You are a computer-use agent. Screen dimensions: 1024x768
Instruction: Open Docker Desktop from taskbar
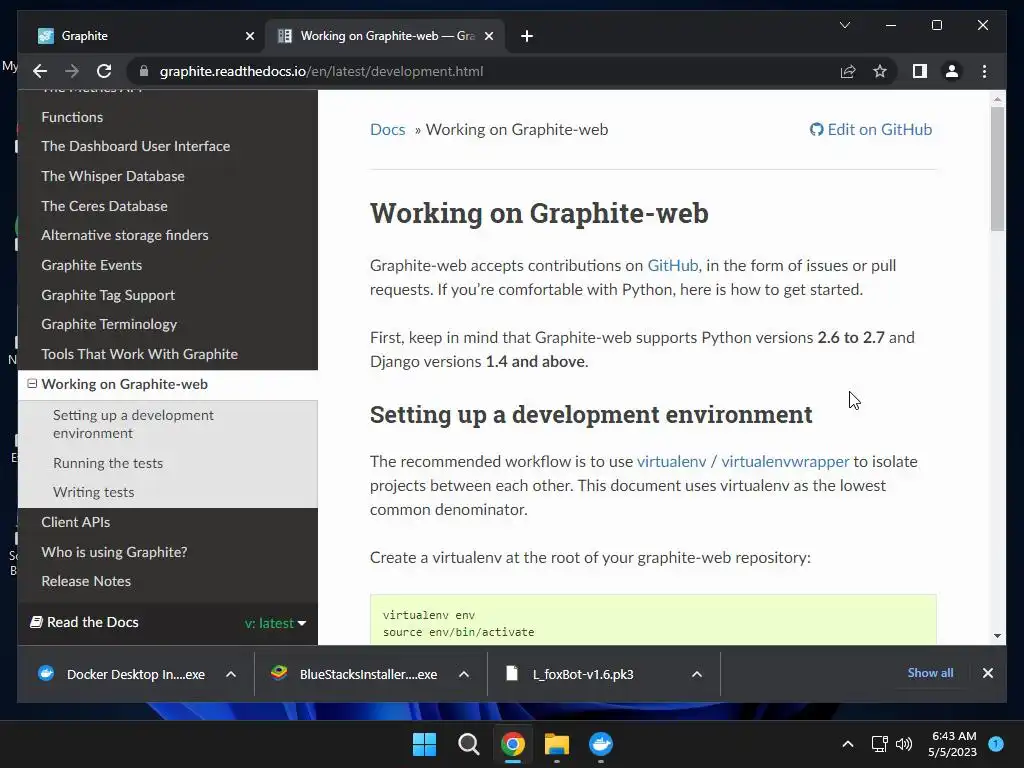pos(600,744)
